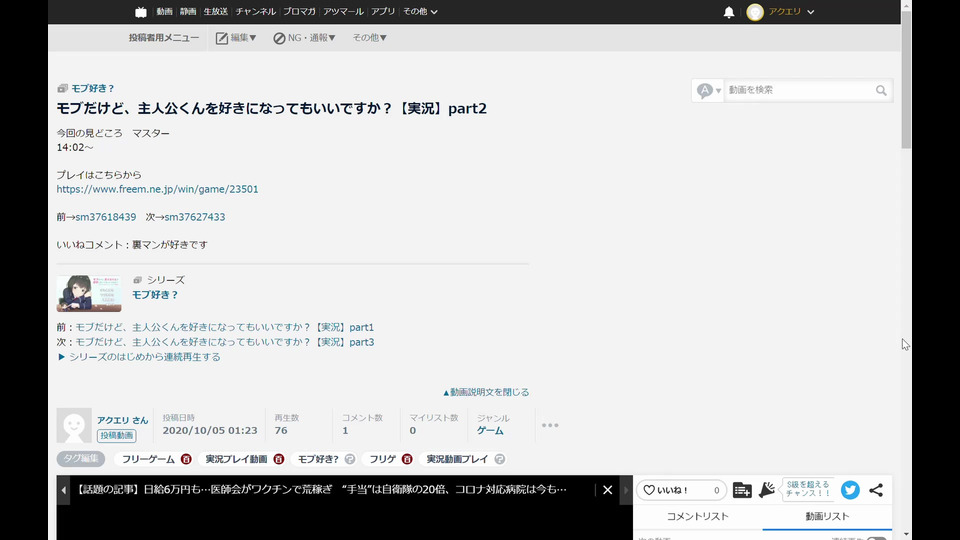The height and width of the screenshot is (540, 960).
Task: Open 動画 in the top menu
Action: pos(164,12)
